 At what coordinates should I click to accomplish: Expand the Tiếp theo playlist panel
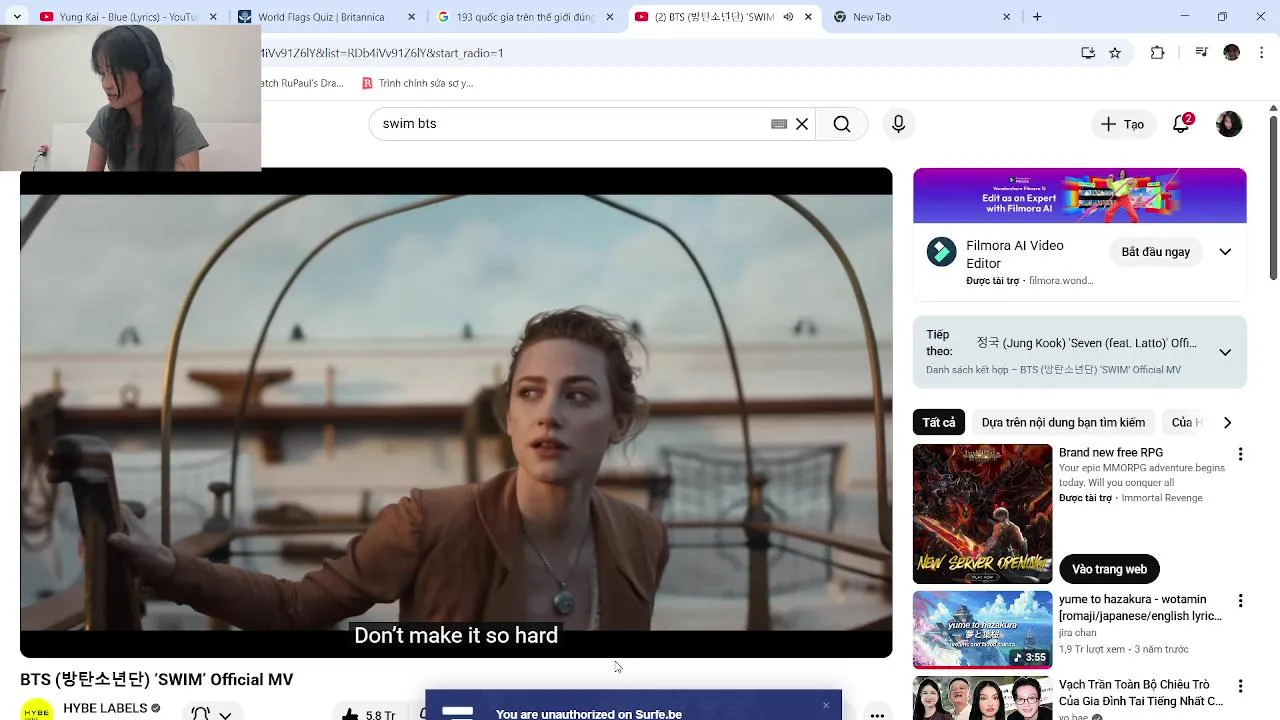tap(1225, 352)
